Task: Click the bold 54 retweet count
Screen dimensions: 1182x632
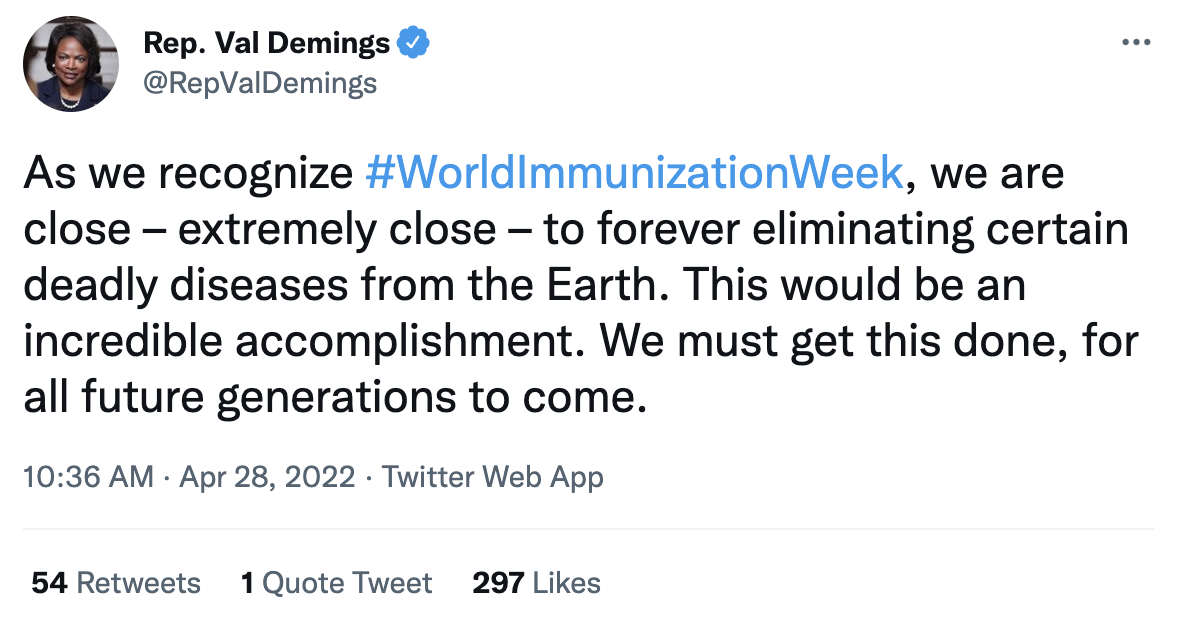Action: [49, 583]
